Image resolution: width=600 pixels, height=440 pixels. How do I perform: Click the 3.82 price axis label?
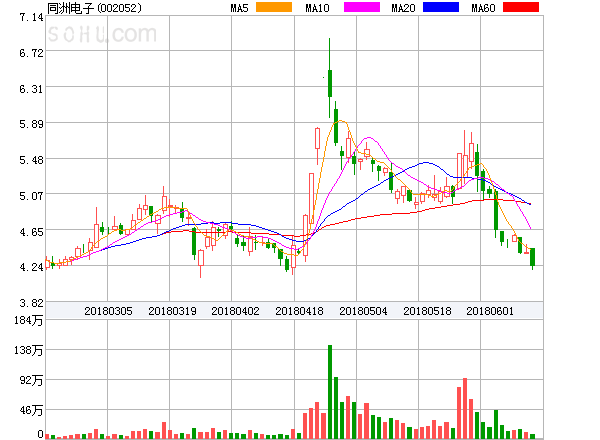click(x=31, y=303)
